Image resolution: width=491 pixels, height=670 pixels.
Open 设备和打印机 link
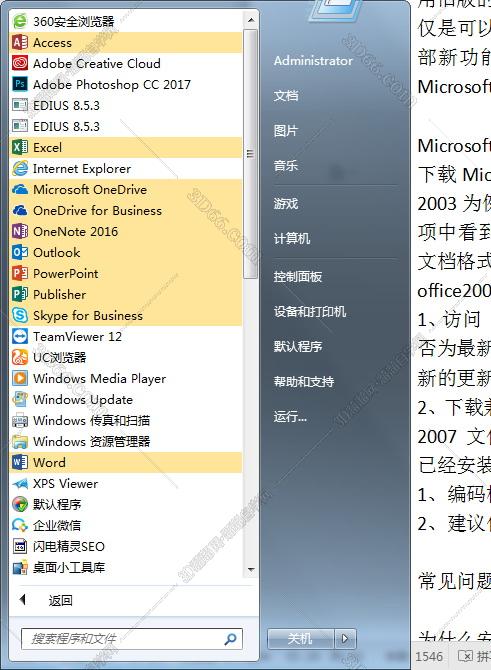pyautogui.click(x=310, y=311)
